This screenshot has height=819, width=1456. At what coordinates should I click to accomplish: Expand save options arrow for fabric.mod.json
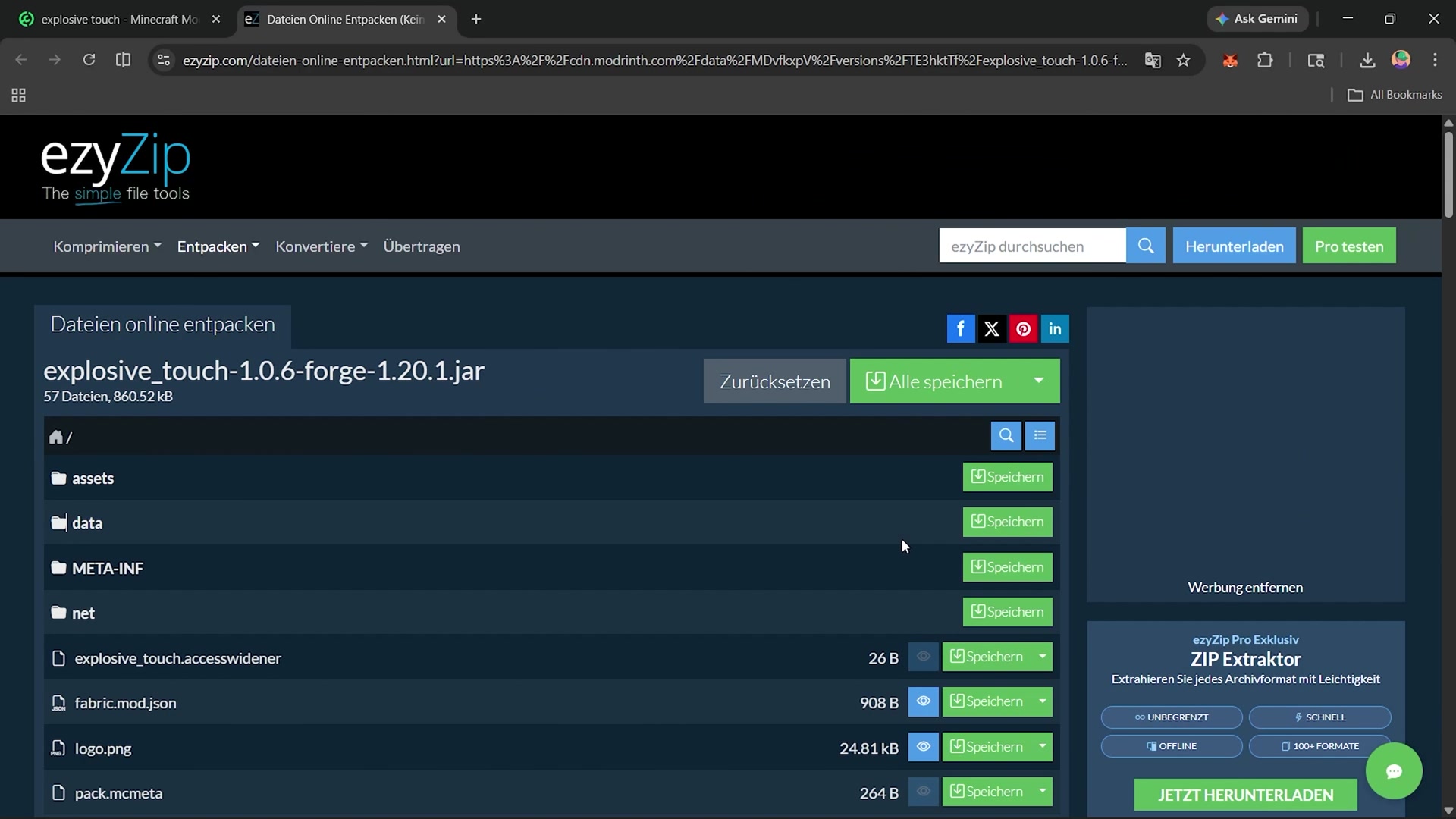tap(1043, 701)
